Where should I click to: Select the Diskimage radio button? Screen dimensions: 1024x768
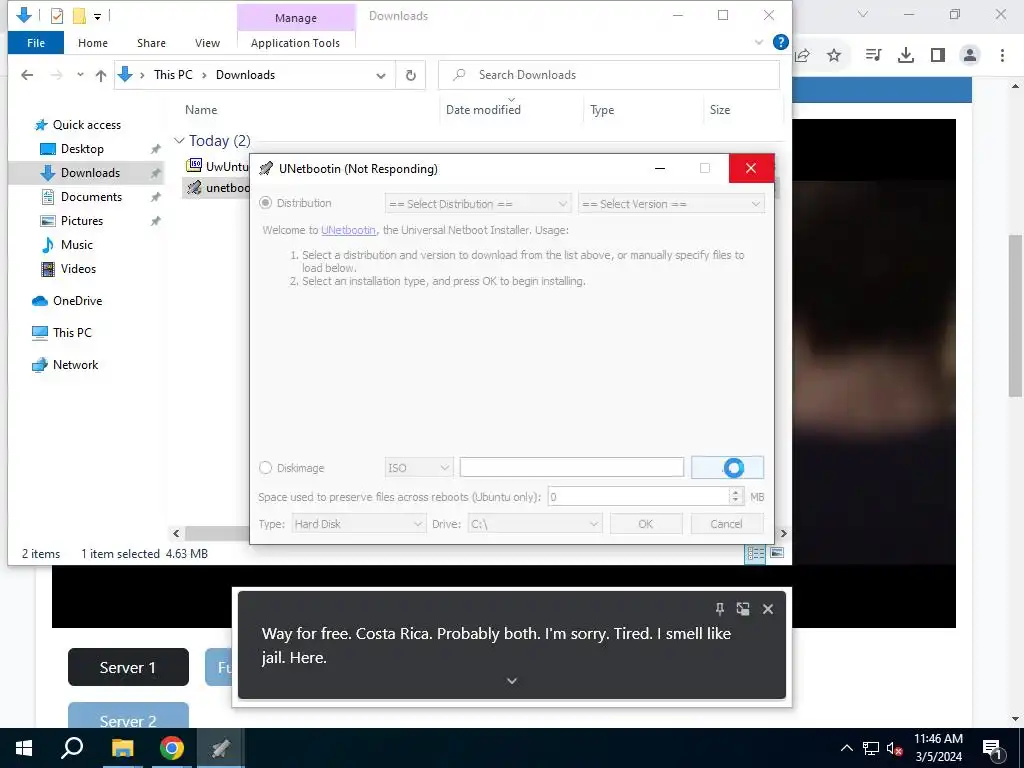point(265,468)
